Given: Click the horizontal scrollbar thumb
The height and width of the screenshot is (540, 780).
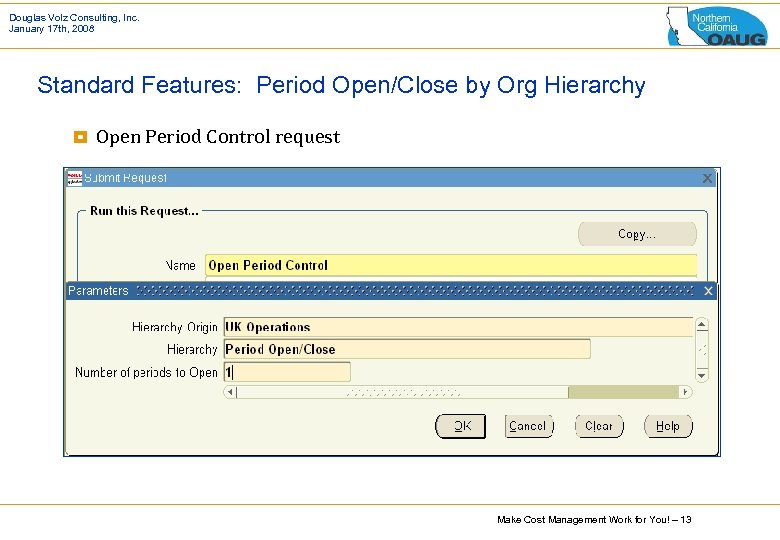Looking at the screenshot, I should click(x=403, y=392).
